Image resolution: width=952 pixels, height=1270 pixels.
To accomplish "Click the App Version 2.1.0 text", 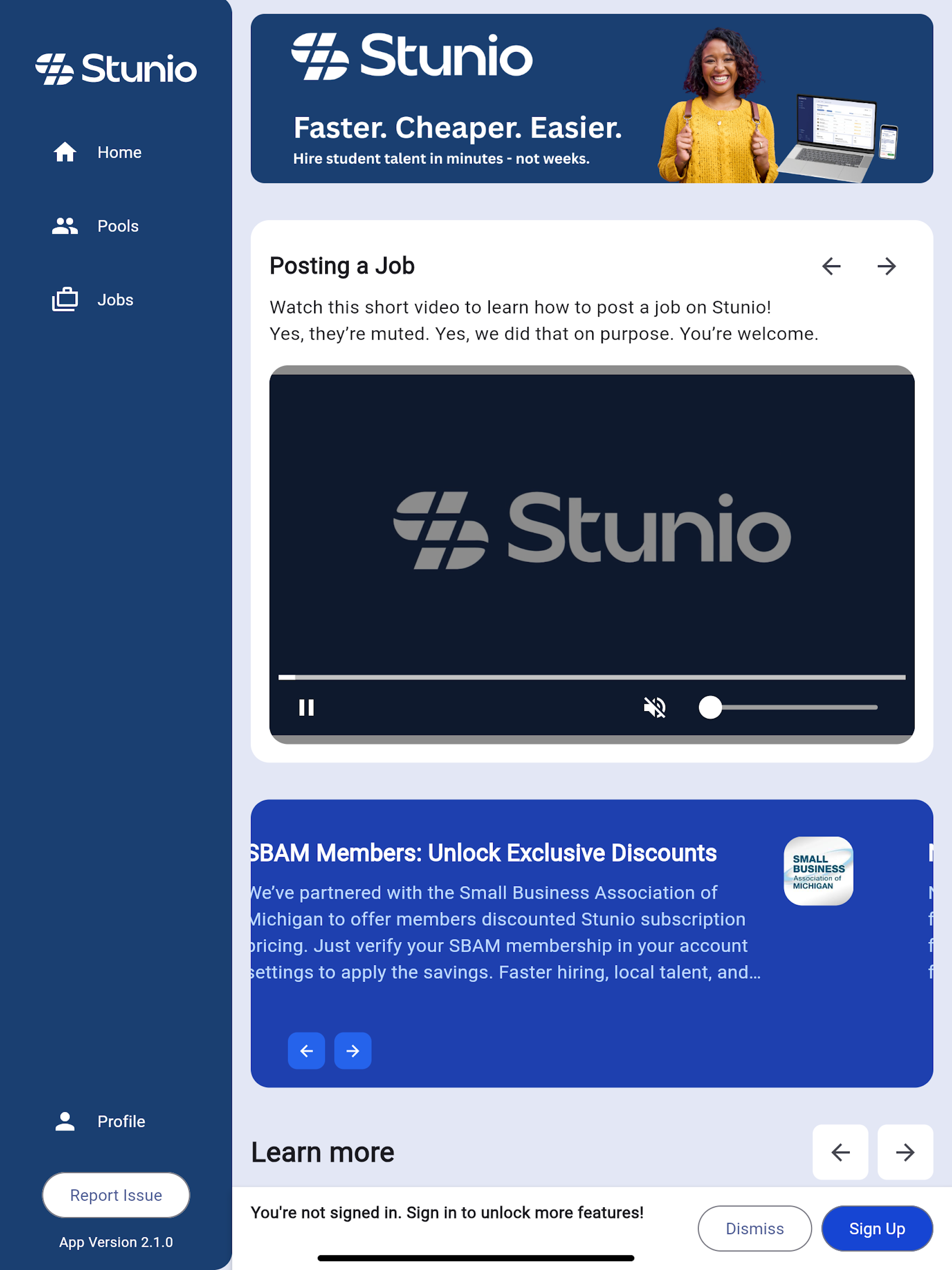I will [x=116, y=1242].
